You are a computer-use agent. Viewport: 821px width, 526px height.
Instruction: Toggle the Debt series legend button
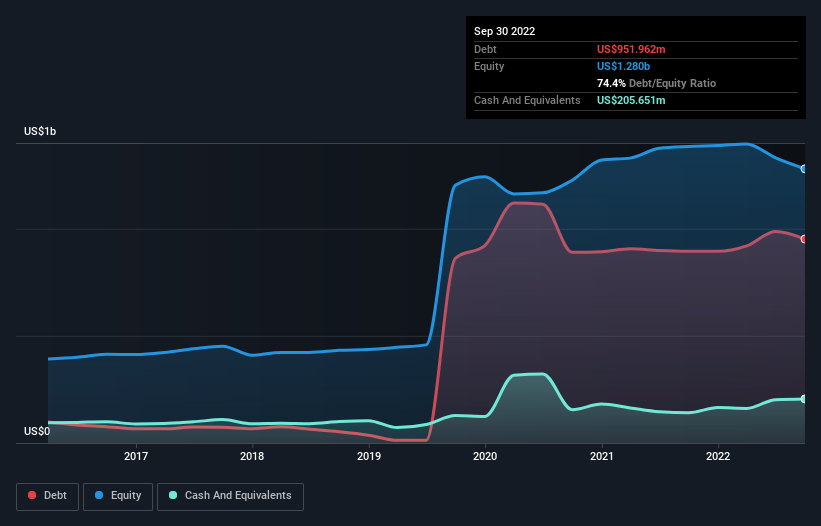pos(47,496)
